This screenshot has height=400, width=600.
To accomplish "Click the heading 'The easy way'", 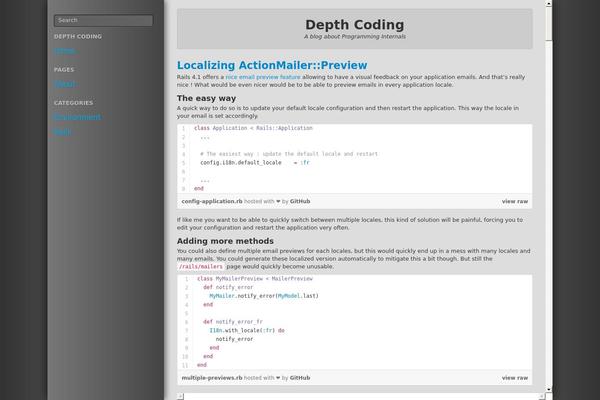I will point(206,98).
